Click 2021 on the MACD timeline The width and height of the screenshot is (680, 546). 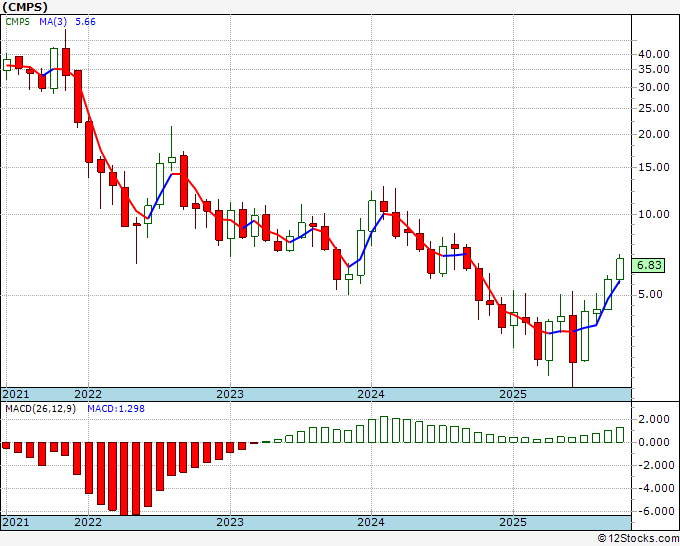click(16, 522)
